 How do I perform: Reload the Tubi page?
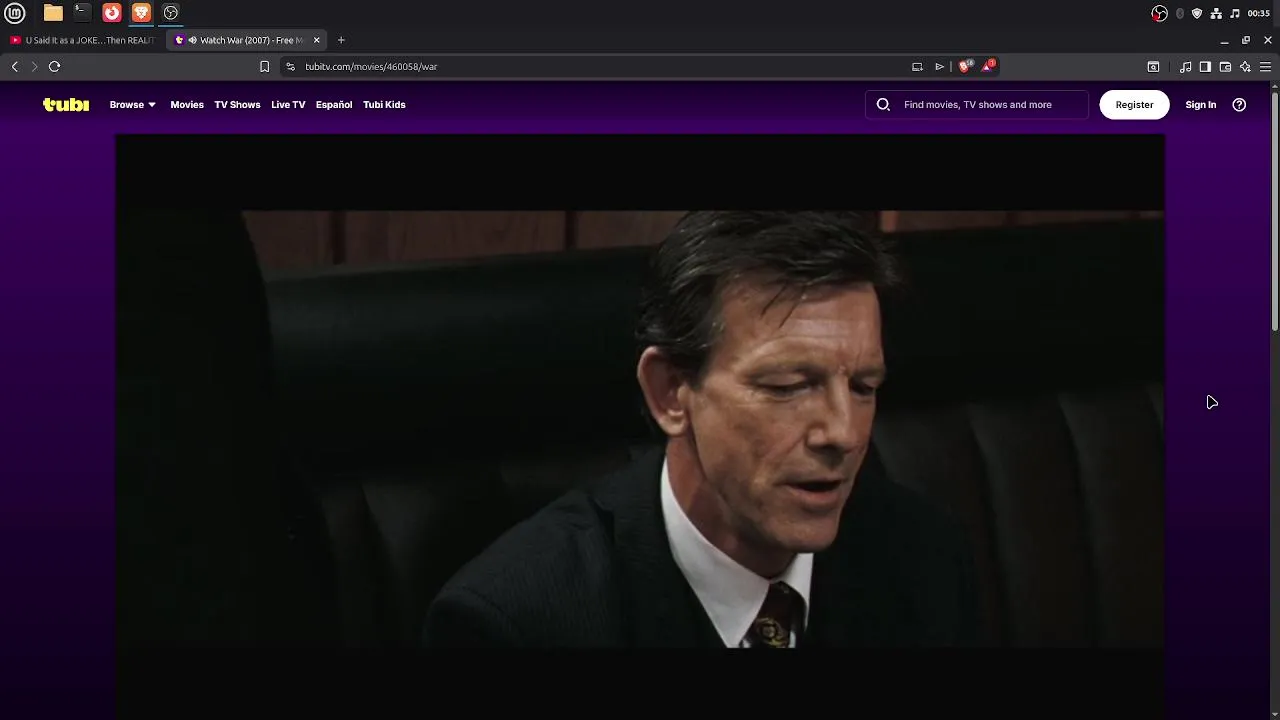(x=55, y=66)
